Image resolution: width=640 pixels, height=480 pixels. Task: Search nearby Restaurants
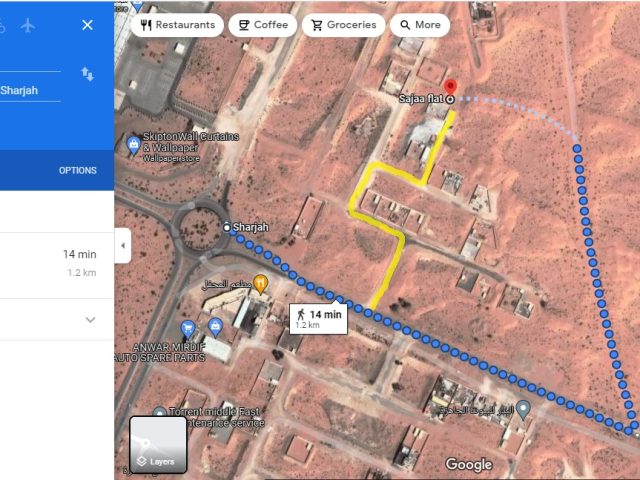177,25
